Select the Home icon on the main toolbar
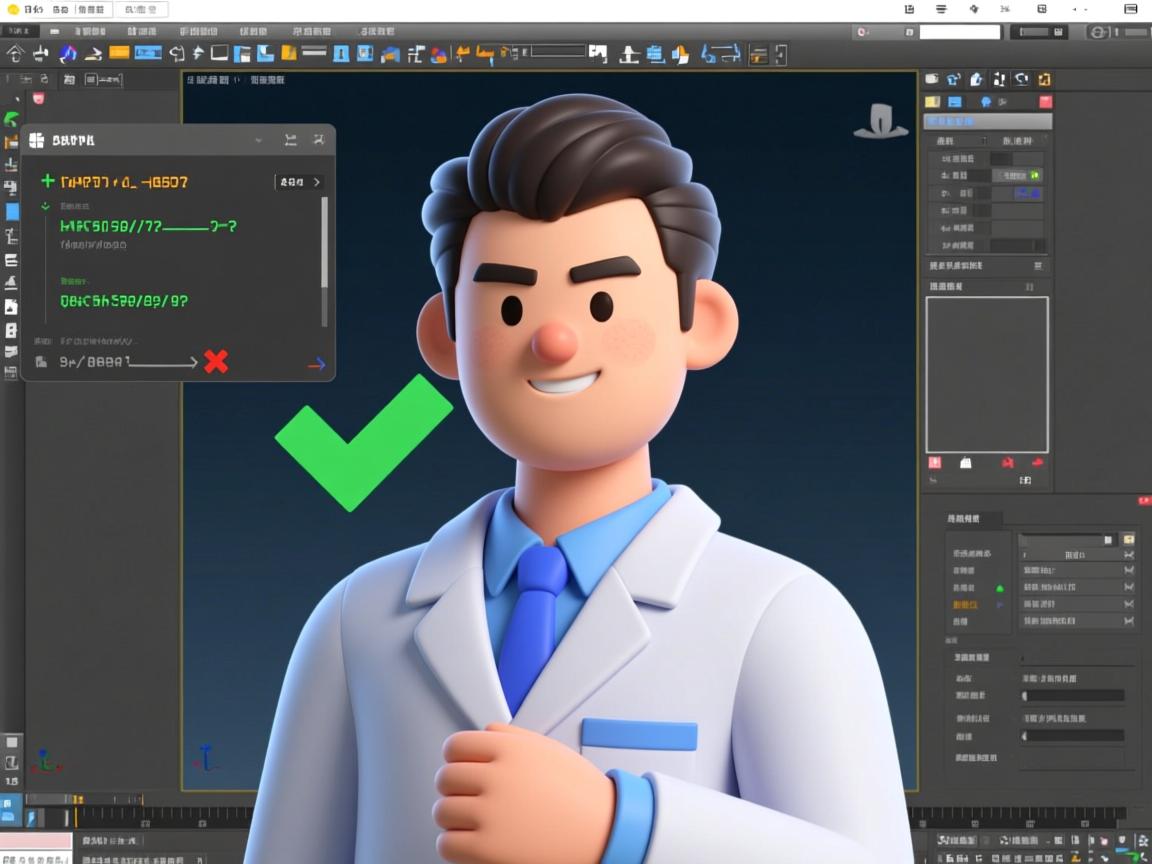 (x=14, y=54)
